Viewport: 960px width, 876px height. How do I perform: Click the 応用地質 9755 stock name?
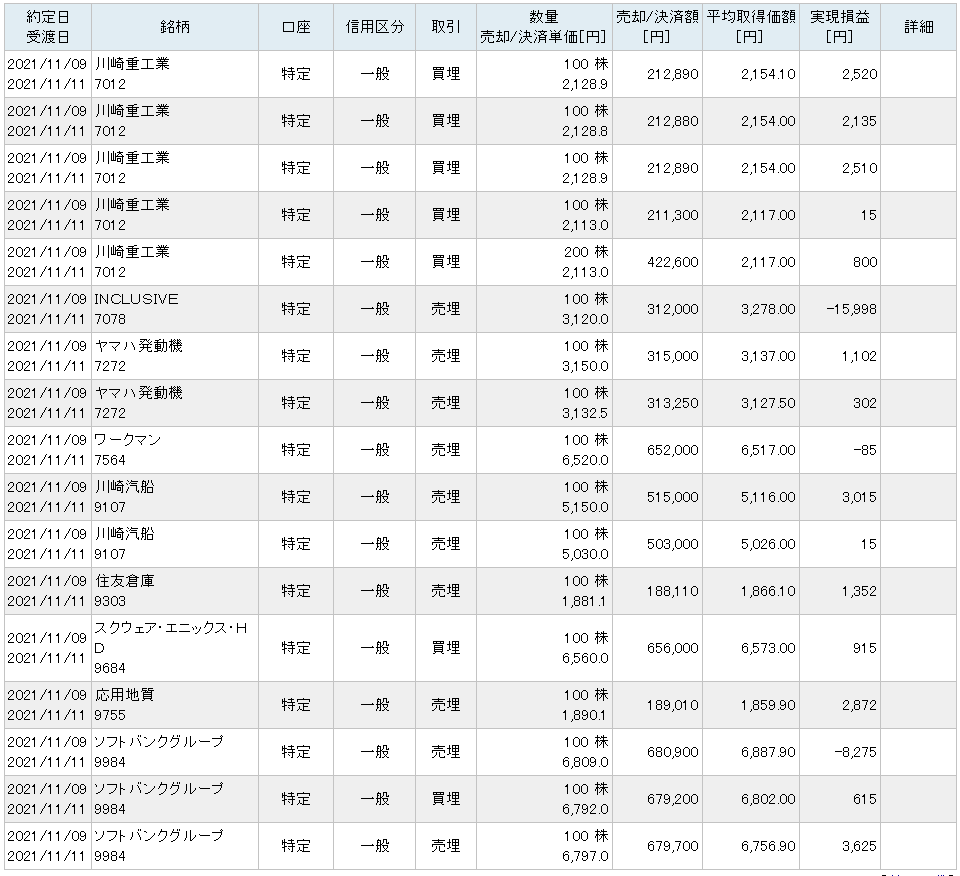pos(124,705)
